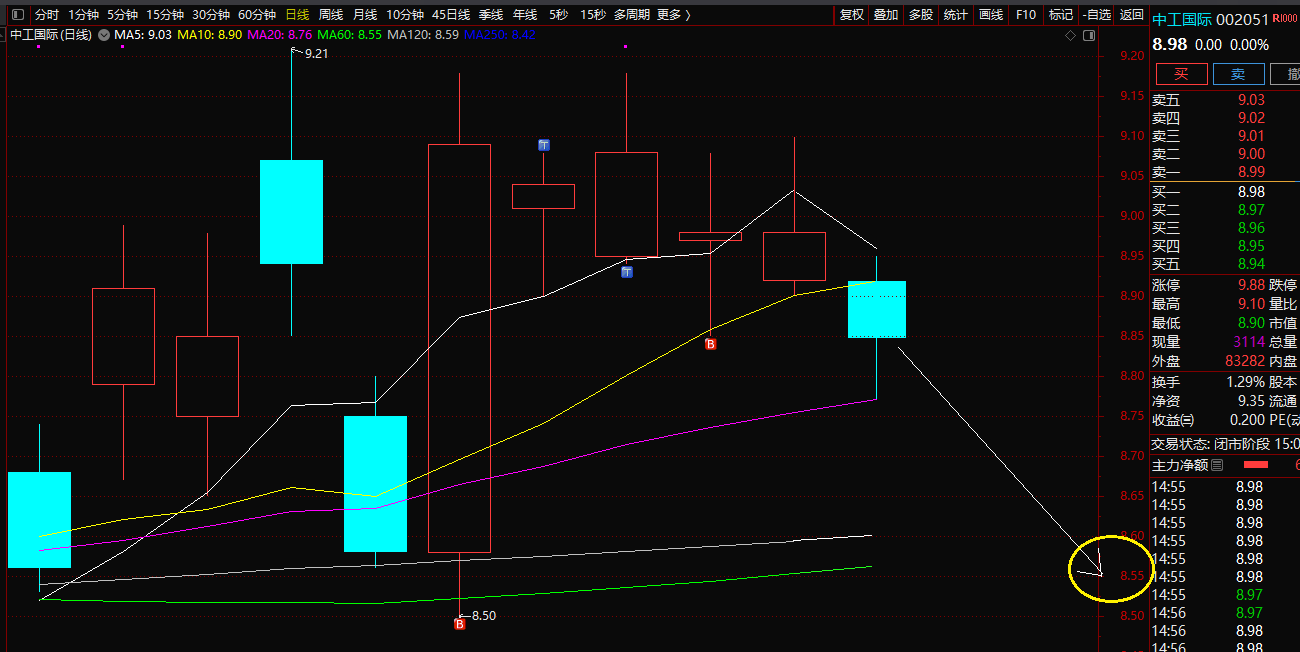The height and width of the screenshot is (652, 1300).
Task: Select the 买四 bid price 8.95
Action: pos(1251,246)
